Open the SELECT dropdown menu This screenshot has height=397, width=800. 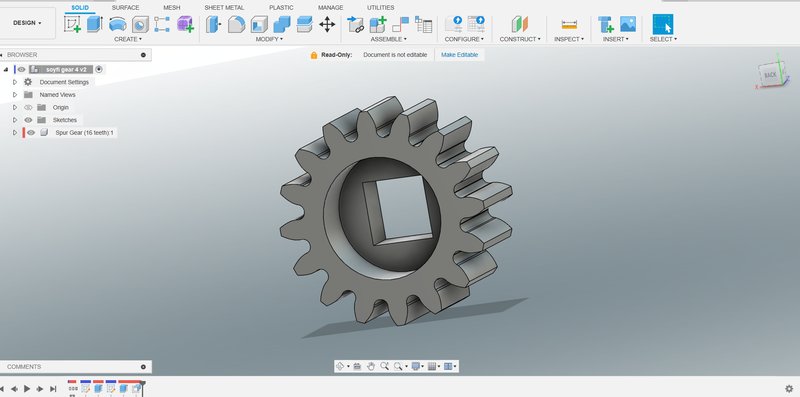(663, 39)
